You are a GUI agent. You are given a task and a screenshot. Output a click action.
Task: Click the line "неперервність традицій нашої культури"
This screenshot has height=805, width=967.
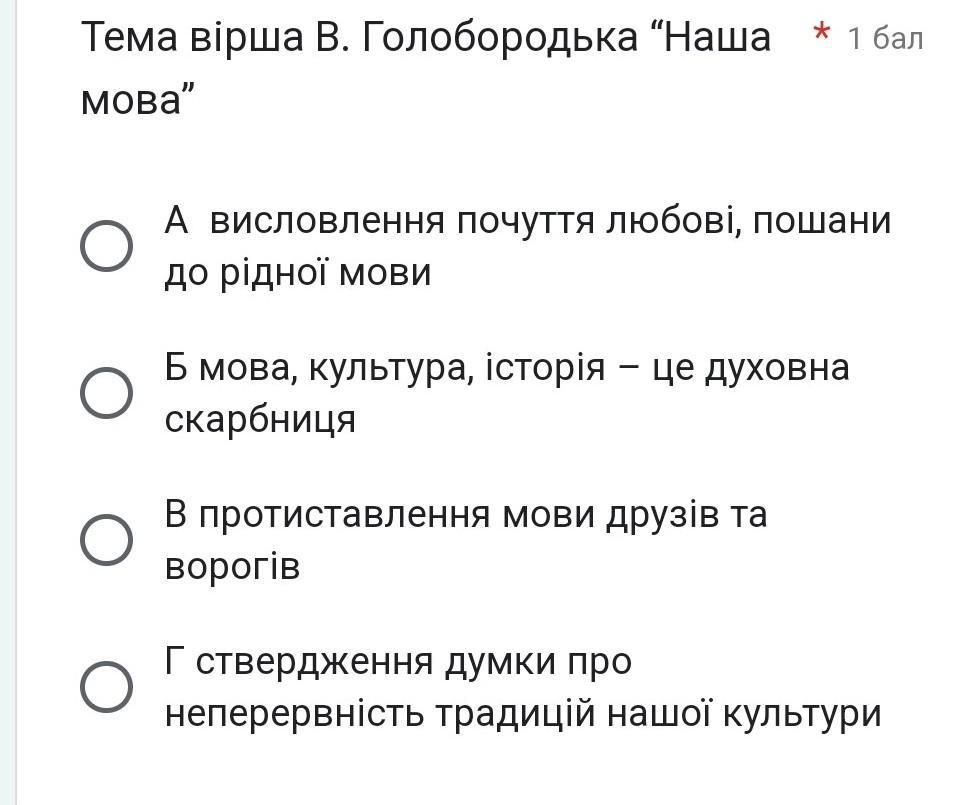coord(523,714)
